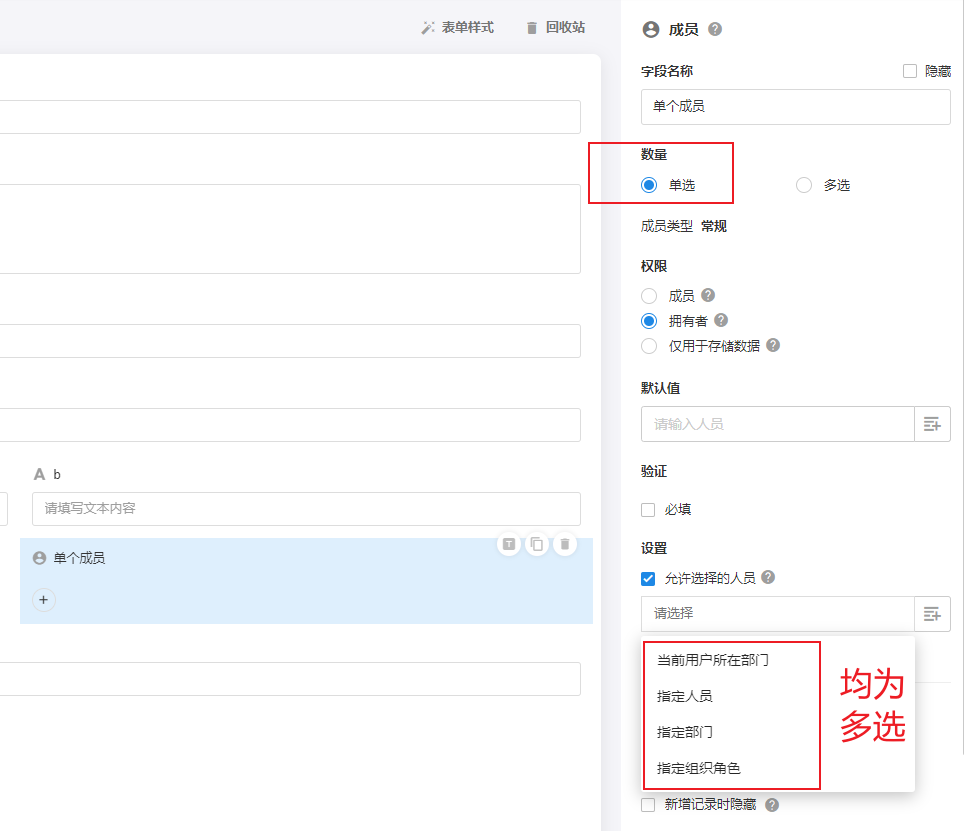Screen dimensions: 964x831
Task: Click the member avatar icon in panel header
Action: [650, 29]
